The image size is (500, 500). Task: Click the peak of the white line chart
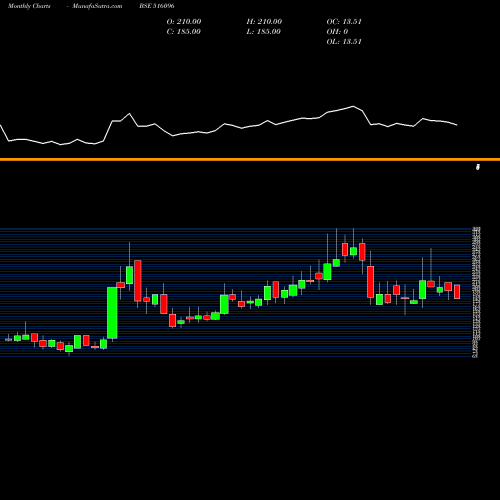(x=353, y=106)
